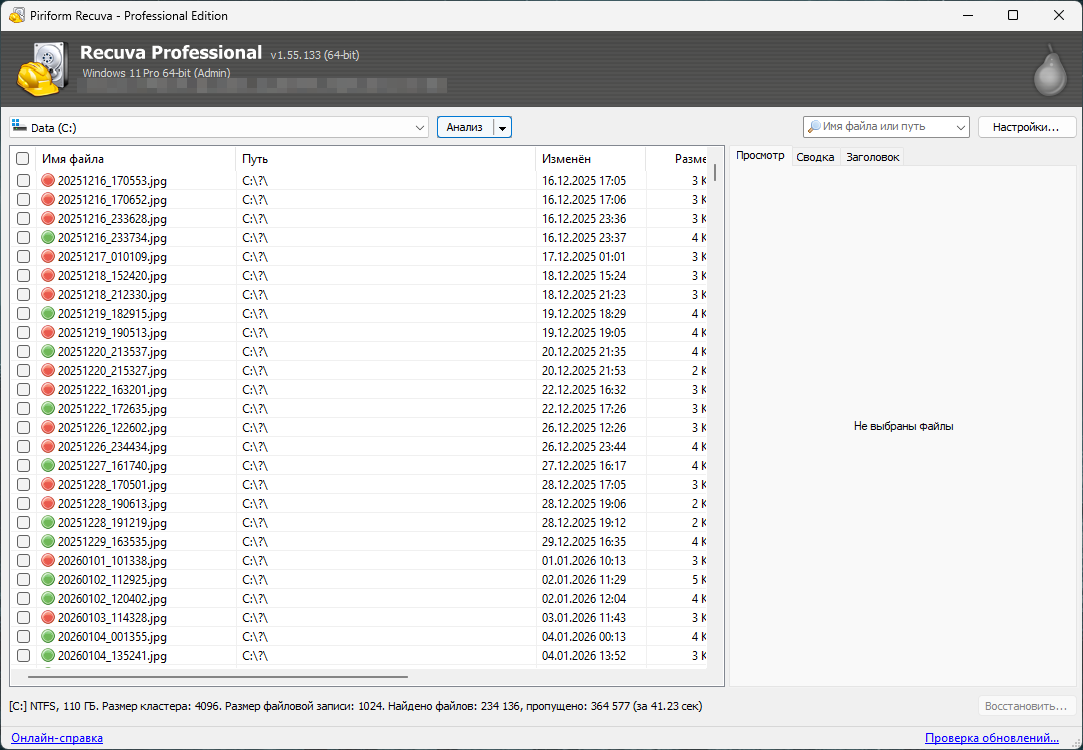Check the box for 20251216_170652.jpg
The width and height of the screenshot is (1083, 750).
click(x=23, y=200)
